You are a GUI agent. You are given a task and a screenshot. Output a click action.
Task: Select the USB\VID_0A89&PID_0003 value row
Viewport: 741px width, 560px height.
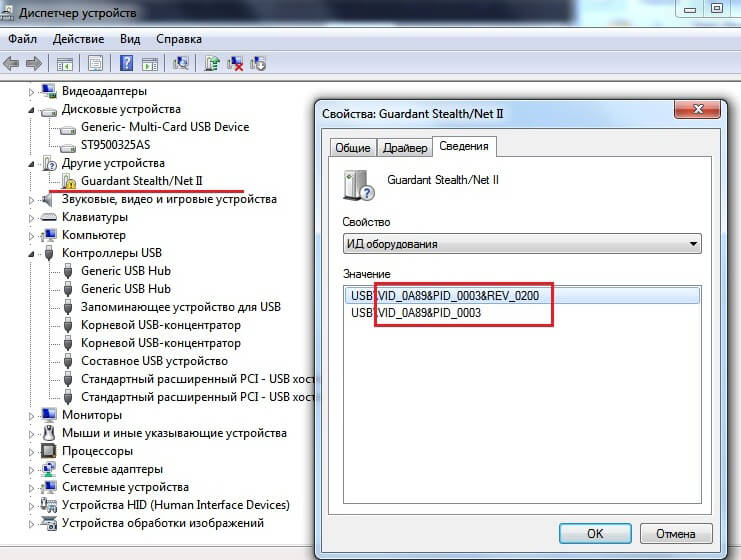pos(522,313)
